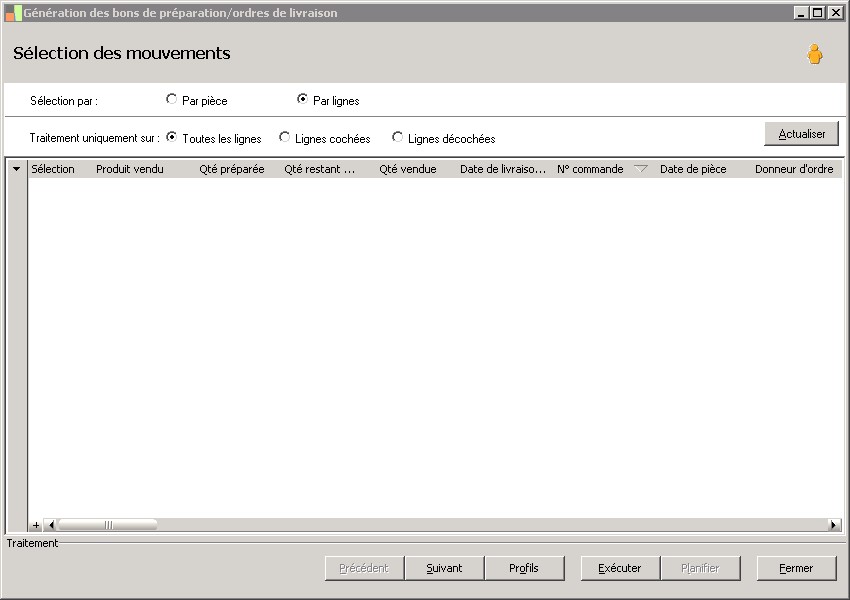The width and height of the screenshot is (850, 600).
Task: Close the window with the X
Action: click(x=836, y=12)
